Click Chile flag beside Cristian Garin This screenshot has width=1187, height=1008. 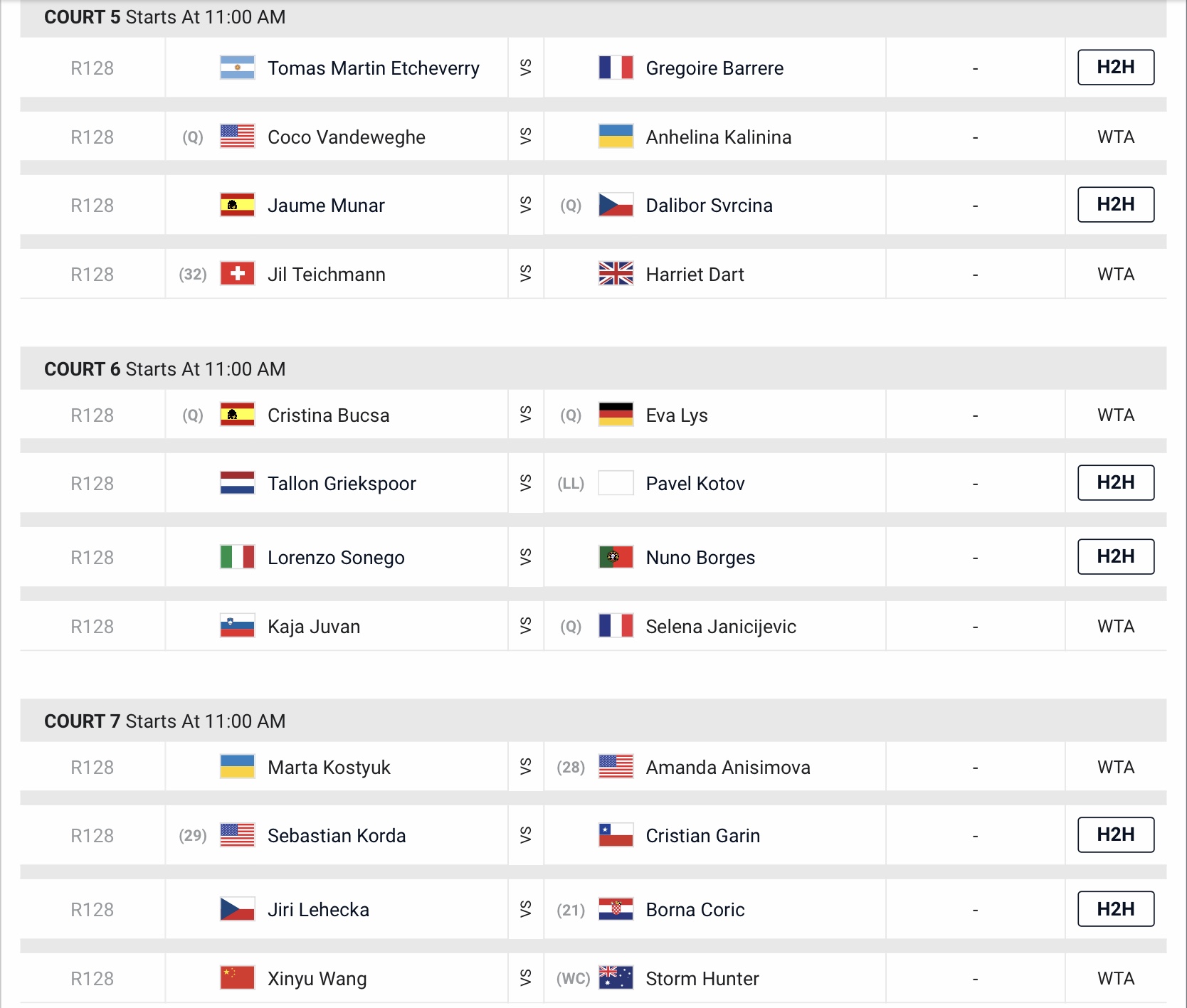point(616,835)
